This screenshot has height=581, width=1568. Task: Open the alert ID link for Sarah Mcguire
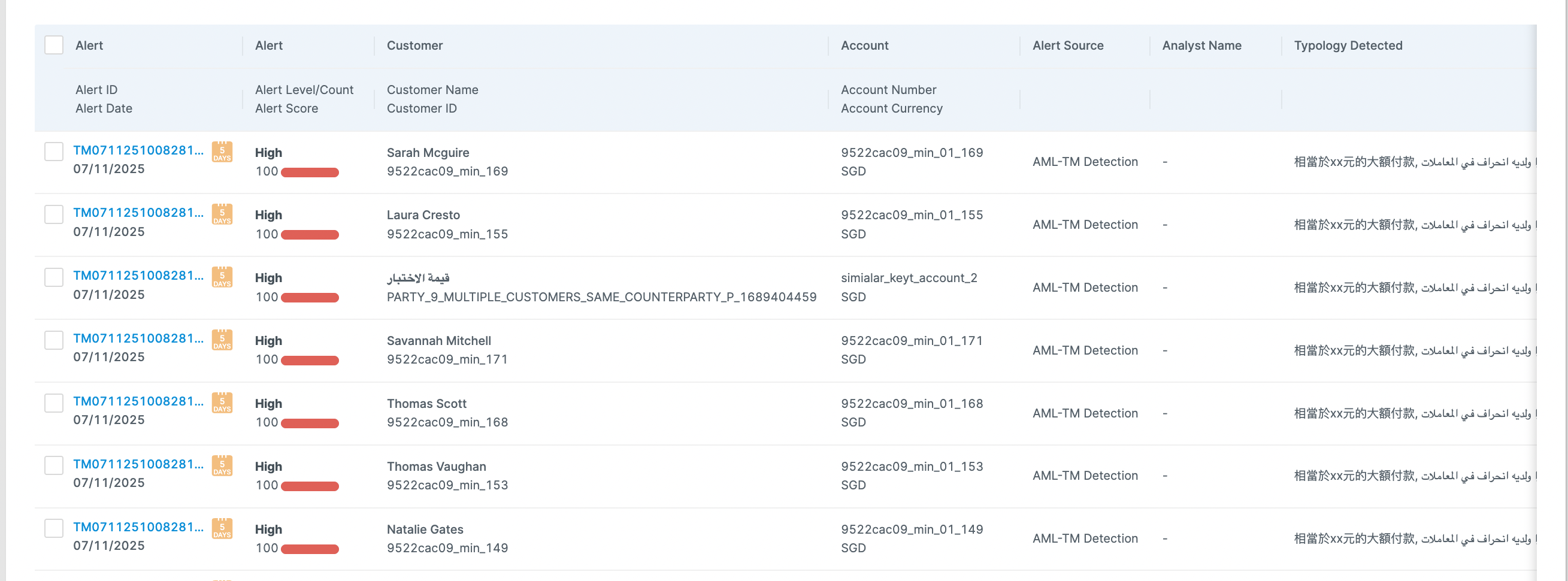click(x=138, y=150)
